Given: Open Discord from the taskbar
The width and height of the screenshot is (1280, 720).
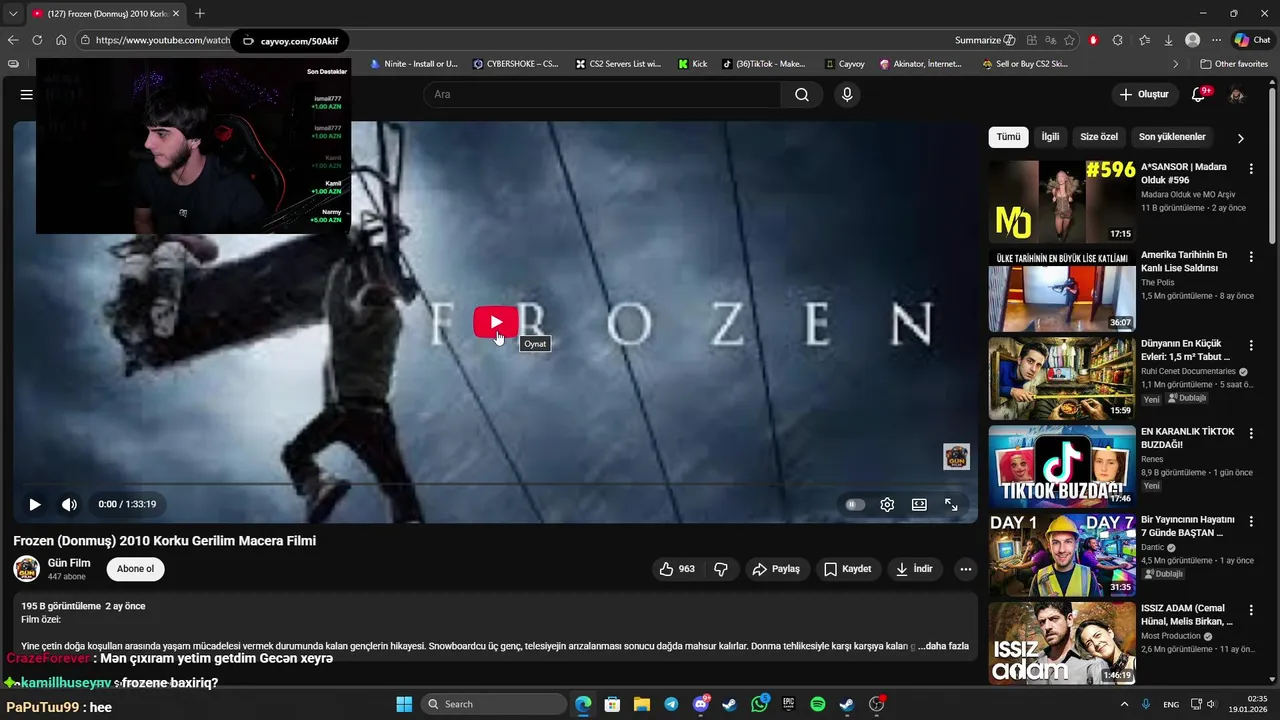Looking at the screenshot, I should (x=701, y=704).
